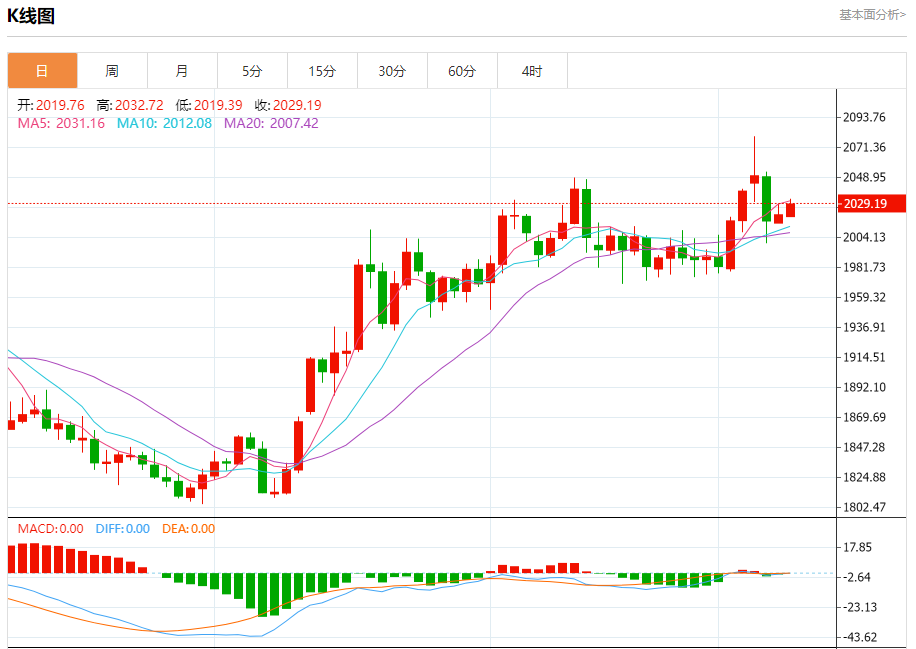
Task: Open the 4时 interval tab
Action: pos(533,71)
